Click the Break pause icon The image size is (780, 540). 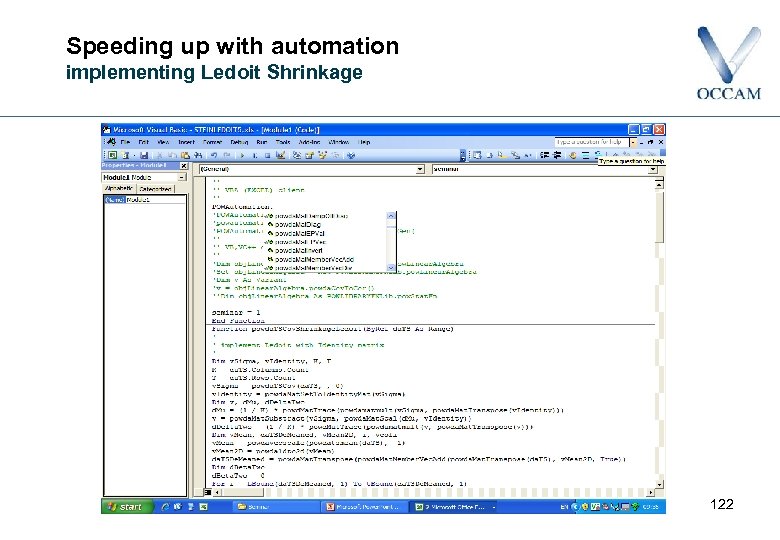coord(255,155)
